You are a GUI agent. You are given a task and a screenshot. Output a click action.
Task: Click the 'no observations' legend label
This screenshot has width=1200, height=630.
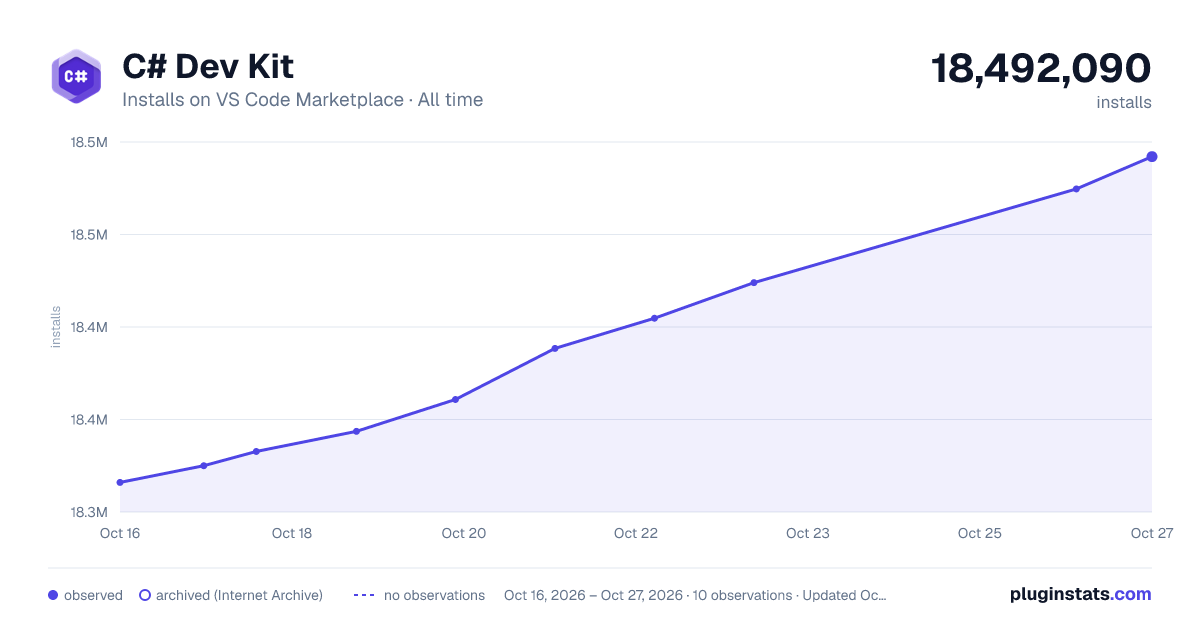click(x=434, y=595)
